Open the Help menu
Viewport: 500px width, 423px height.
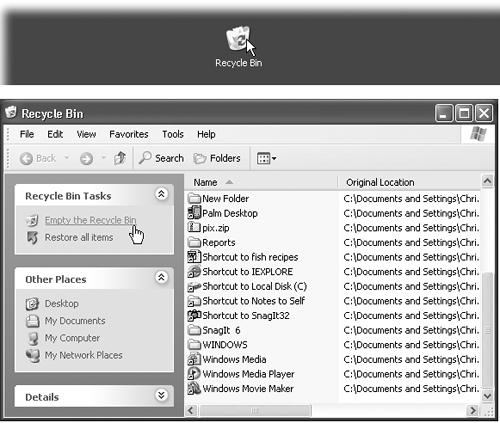click(206, 134)
